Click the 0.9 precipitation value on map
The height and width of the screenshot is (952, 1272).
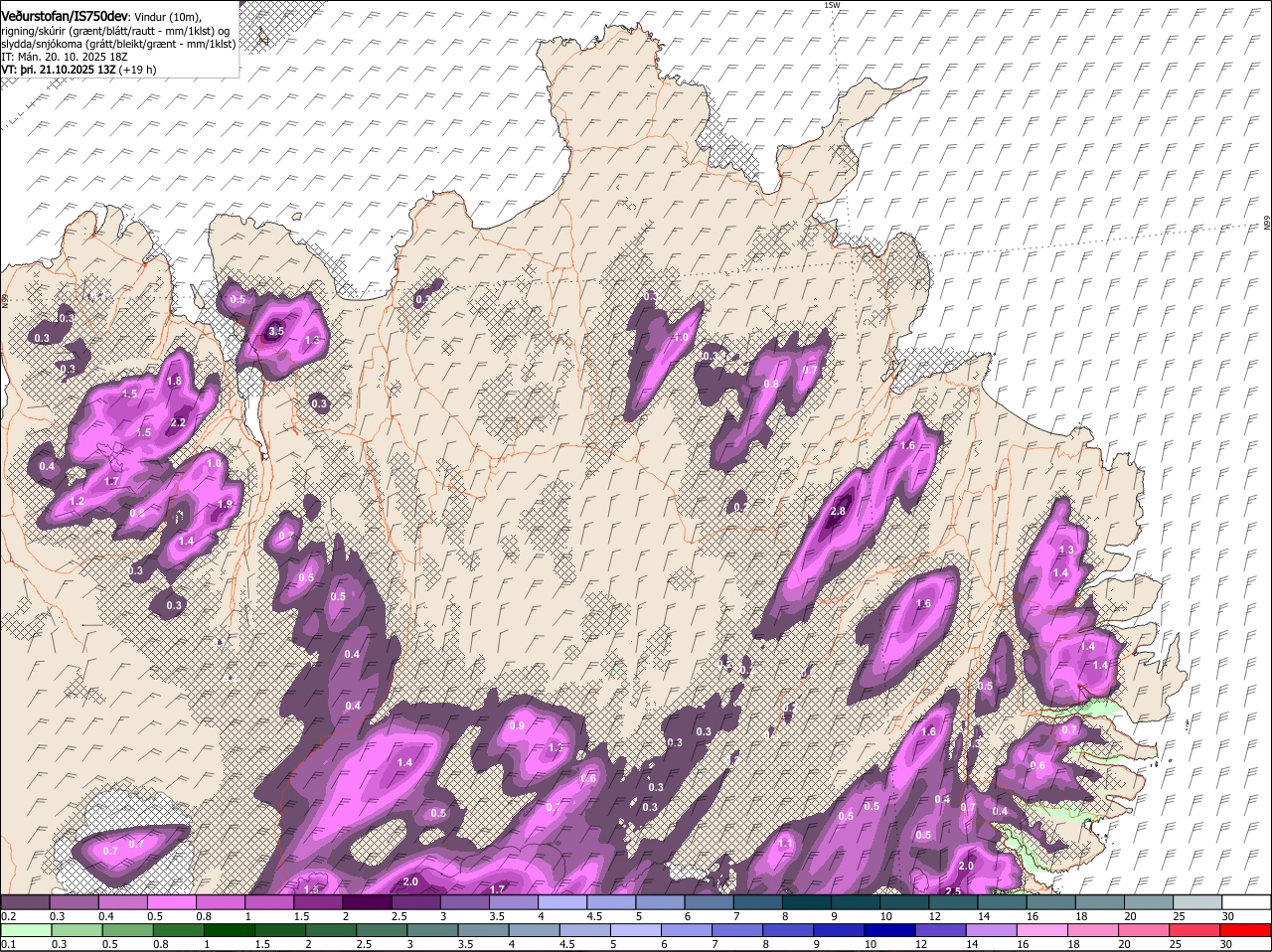(517, 725)
